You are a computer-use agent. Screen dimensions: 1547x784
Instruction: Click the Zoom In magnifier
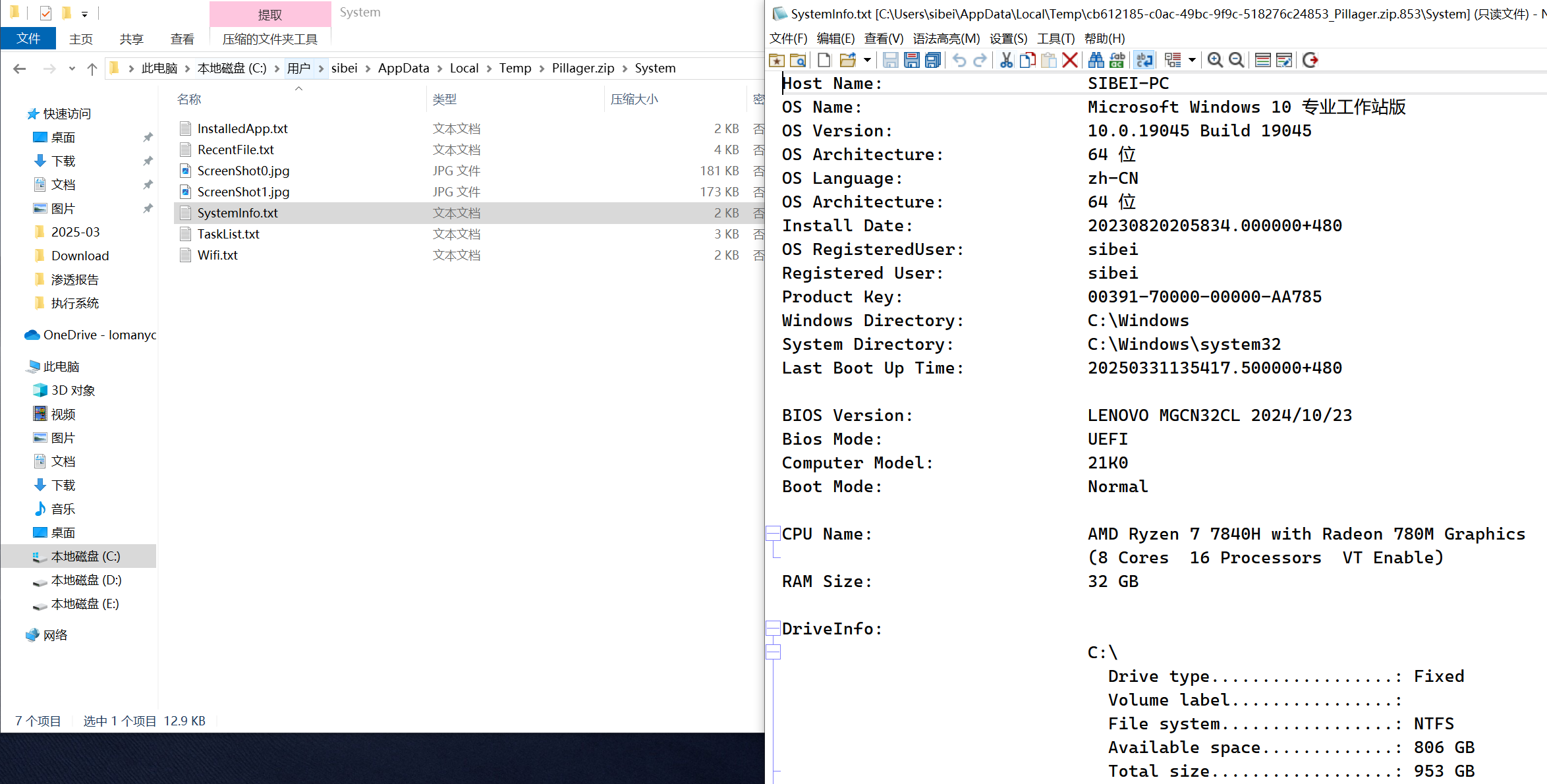(x=1215, y=60)
